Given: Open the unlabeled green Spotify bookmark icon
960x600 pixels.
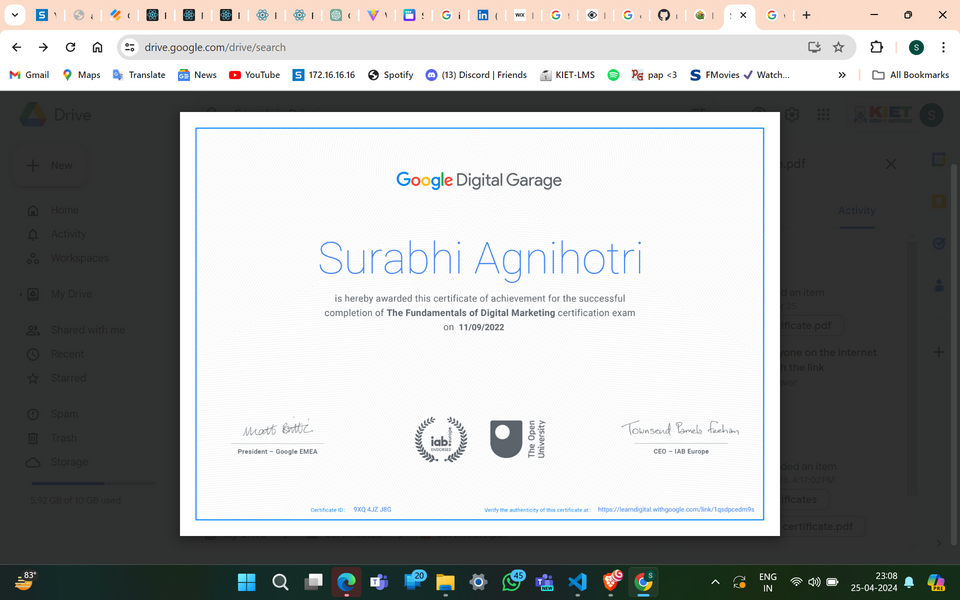Looking at the screenshot, I should pyautogui.click(x=613, y=75).
